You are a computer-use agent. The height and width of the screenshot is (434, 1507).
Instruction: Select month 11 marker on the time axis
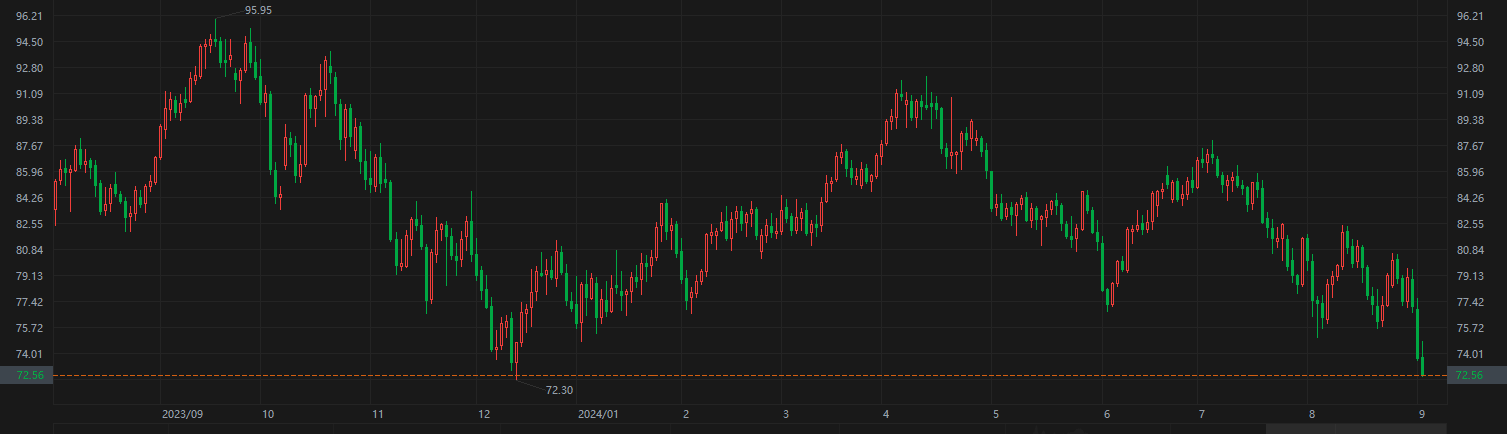coord(377,413)
